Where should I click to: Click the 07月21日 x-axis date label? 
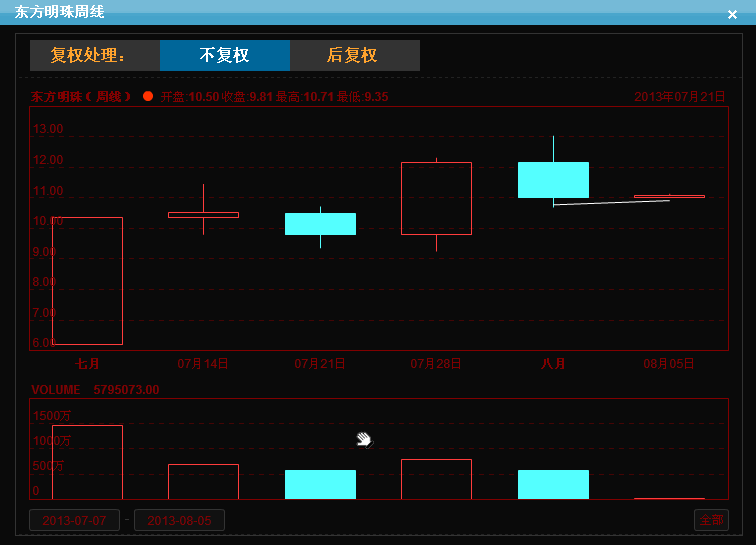[x=320, y=364]
